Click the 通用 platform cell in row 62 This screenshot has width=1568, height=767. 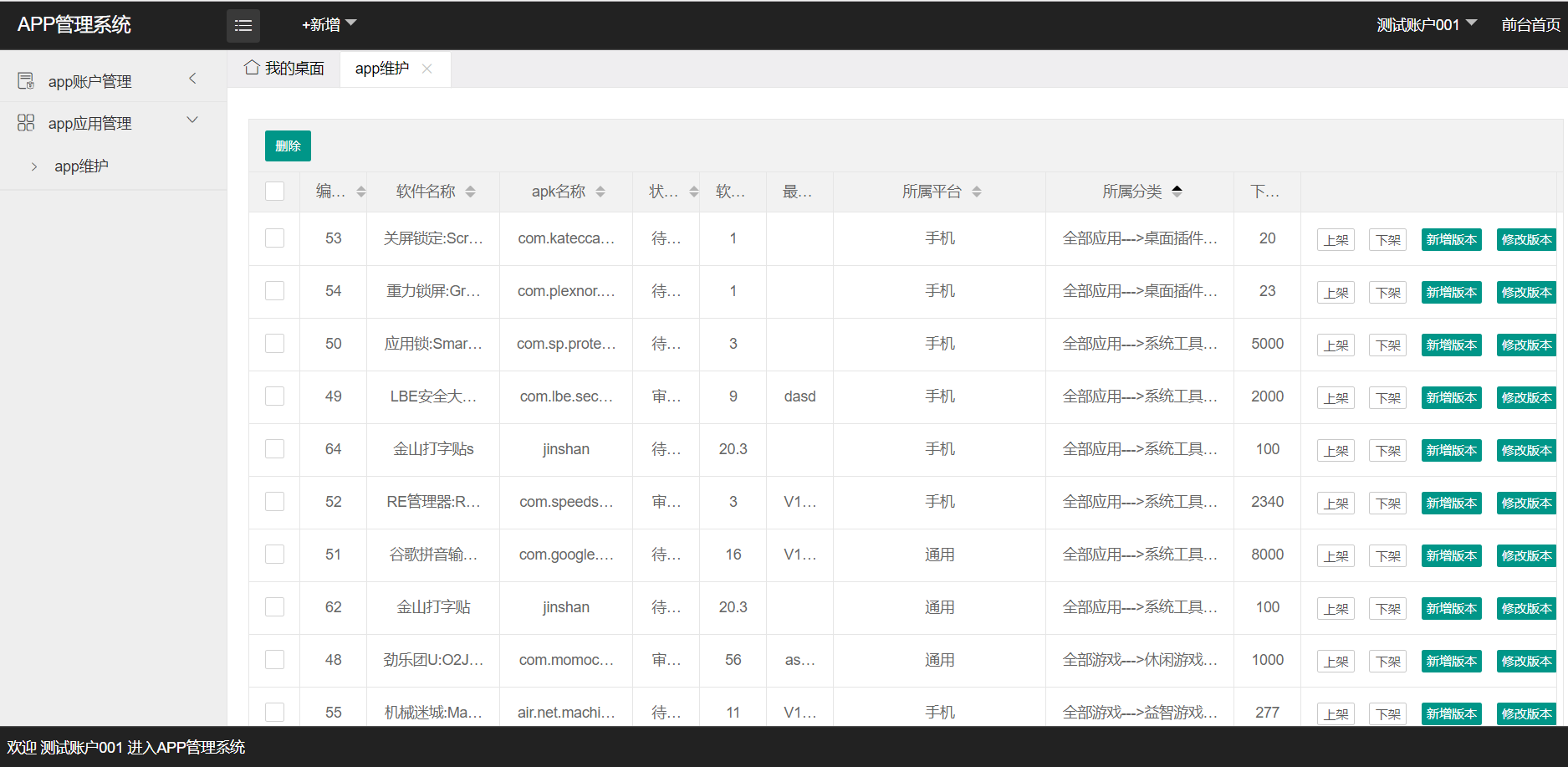[939, 607]
